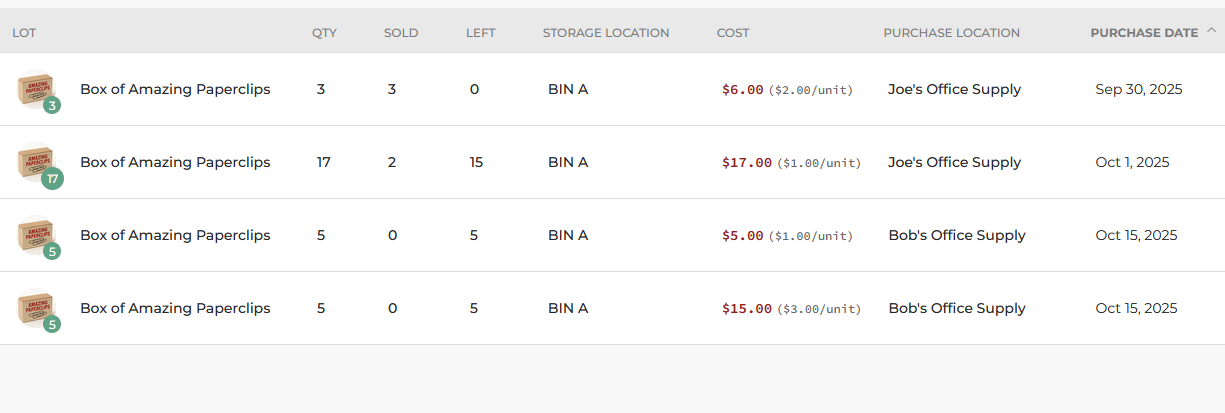Click the Left column header

click(480, 33)
